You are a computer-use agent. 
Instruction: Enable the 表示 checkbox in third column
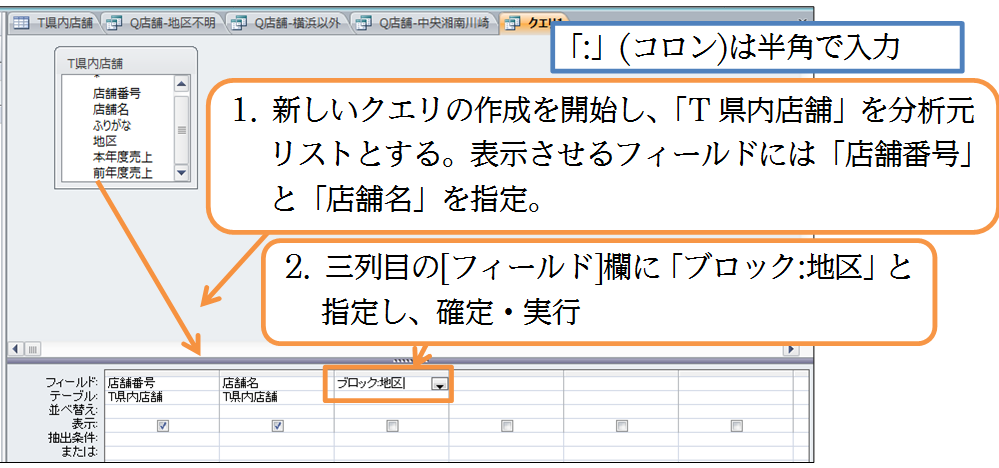[x=393, y=425]
